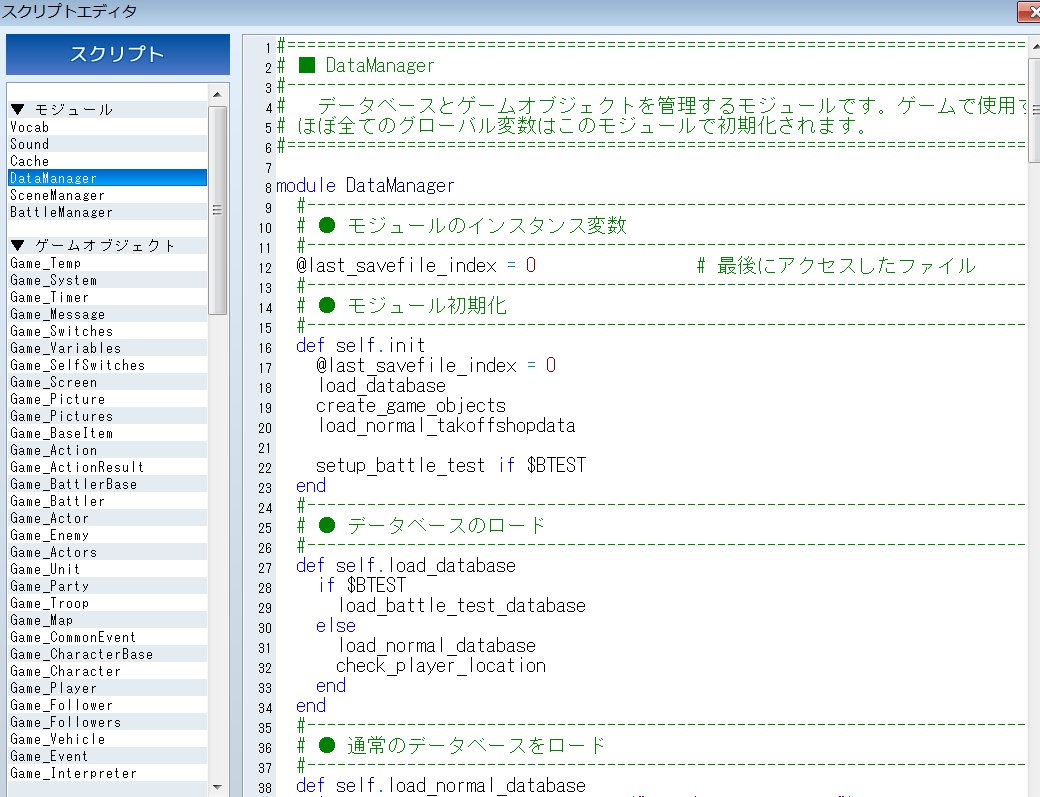Viewport: 1040px width, 797px height.
Task: Click the script list scrollbar thumb
Action: point(217,210)
